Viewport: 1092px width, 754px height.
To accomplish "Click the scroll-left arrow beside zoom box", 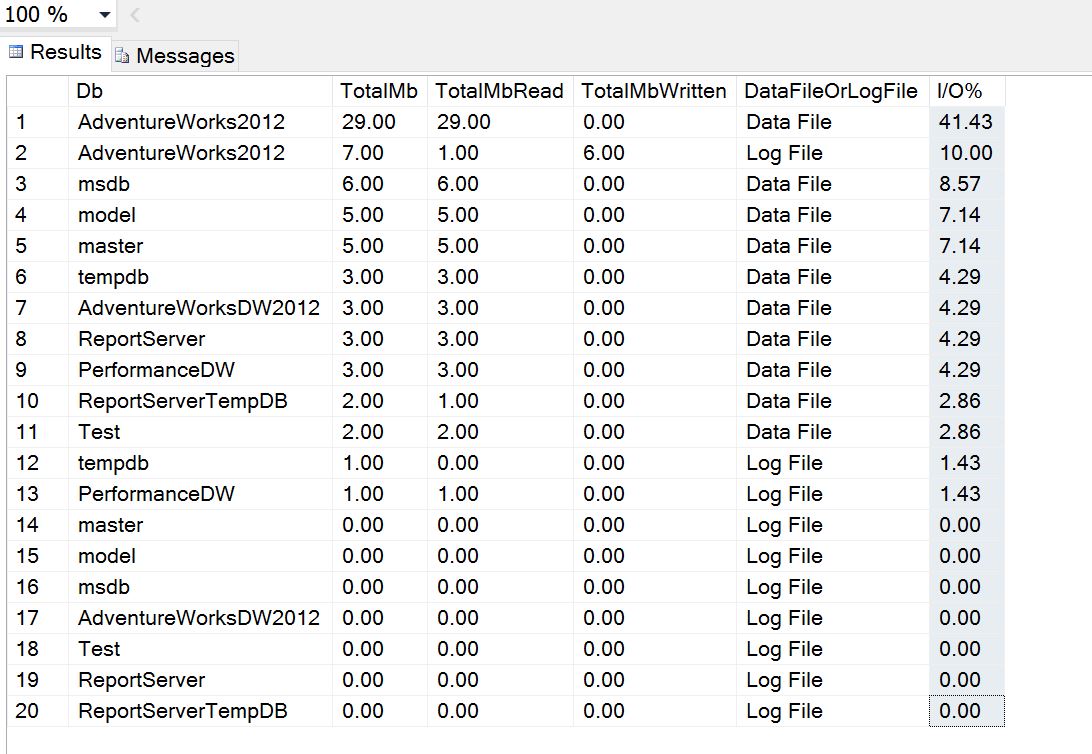I will click(x=135, y=15).
